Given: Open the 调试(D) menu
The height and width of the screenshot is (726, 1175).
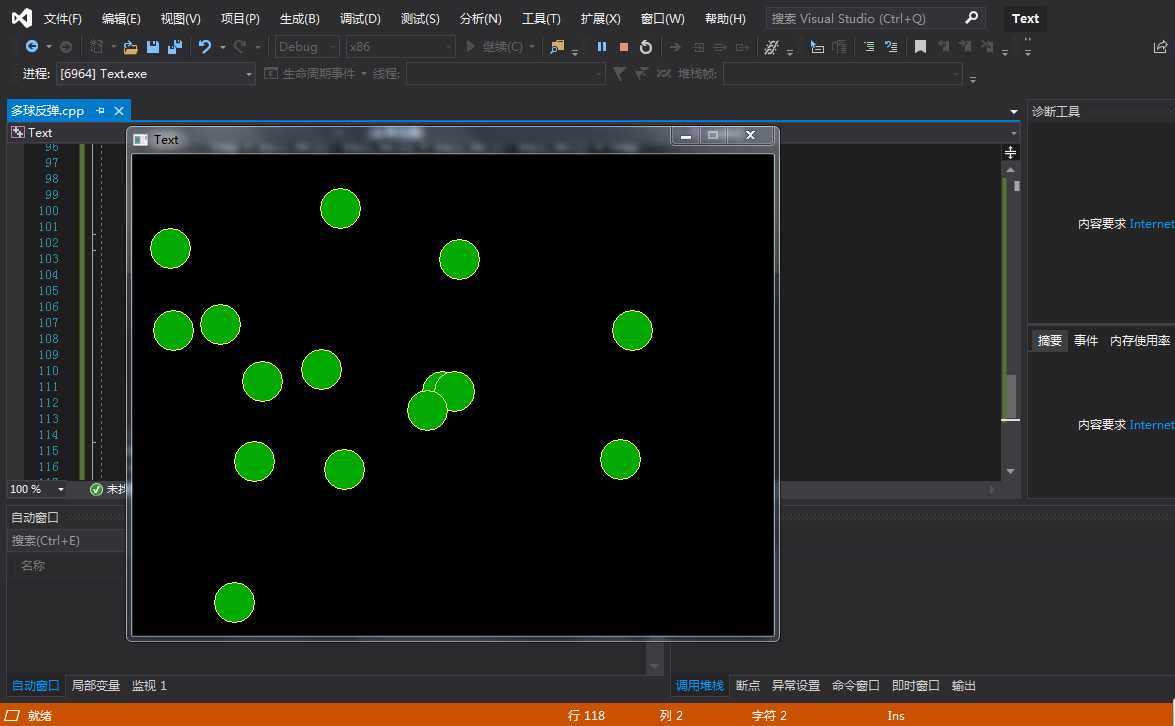Looking at the screenshot, I should coord(360,19).
